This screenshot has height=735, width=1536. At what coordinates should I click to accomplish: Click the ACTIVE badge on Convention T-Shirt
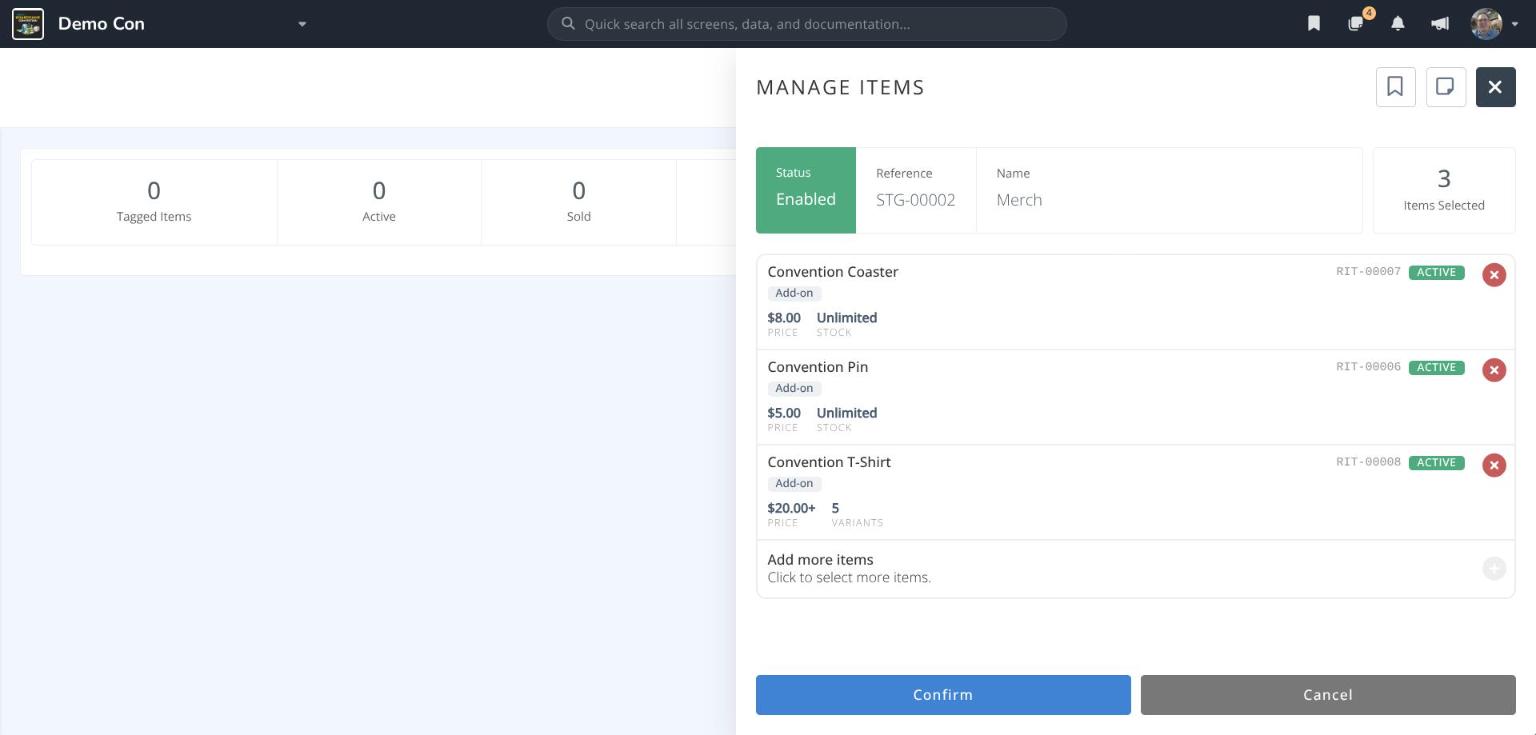pos(1437,462)
